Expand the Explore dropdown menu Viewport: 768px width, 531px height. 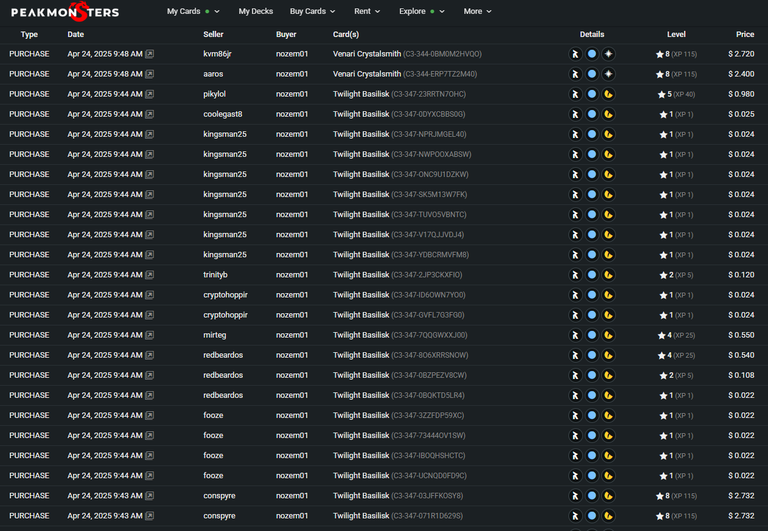(x=422, y=11)
